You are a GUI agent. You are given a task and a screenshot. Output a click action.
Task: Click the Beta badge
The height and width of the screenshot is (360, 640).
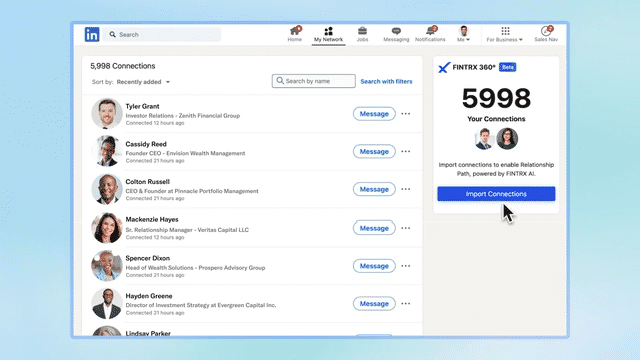[507, 67]
